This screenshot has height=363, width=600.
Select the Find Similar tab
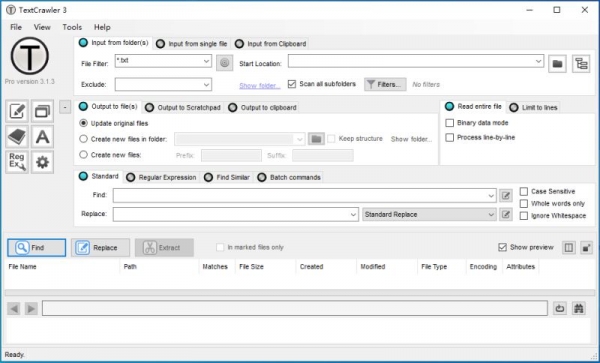point(227,177)
